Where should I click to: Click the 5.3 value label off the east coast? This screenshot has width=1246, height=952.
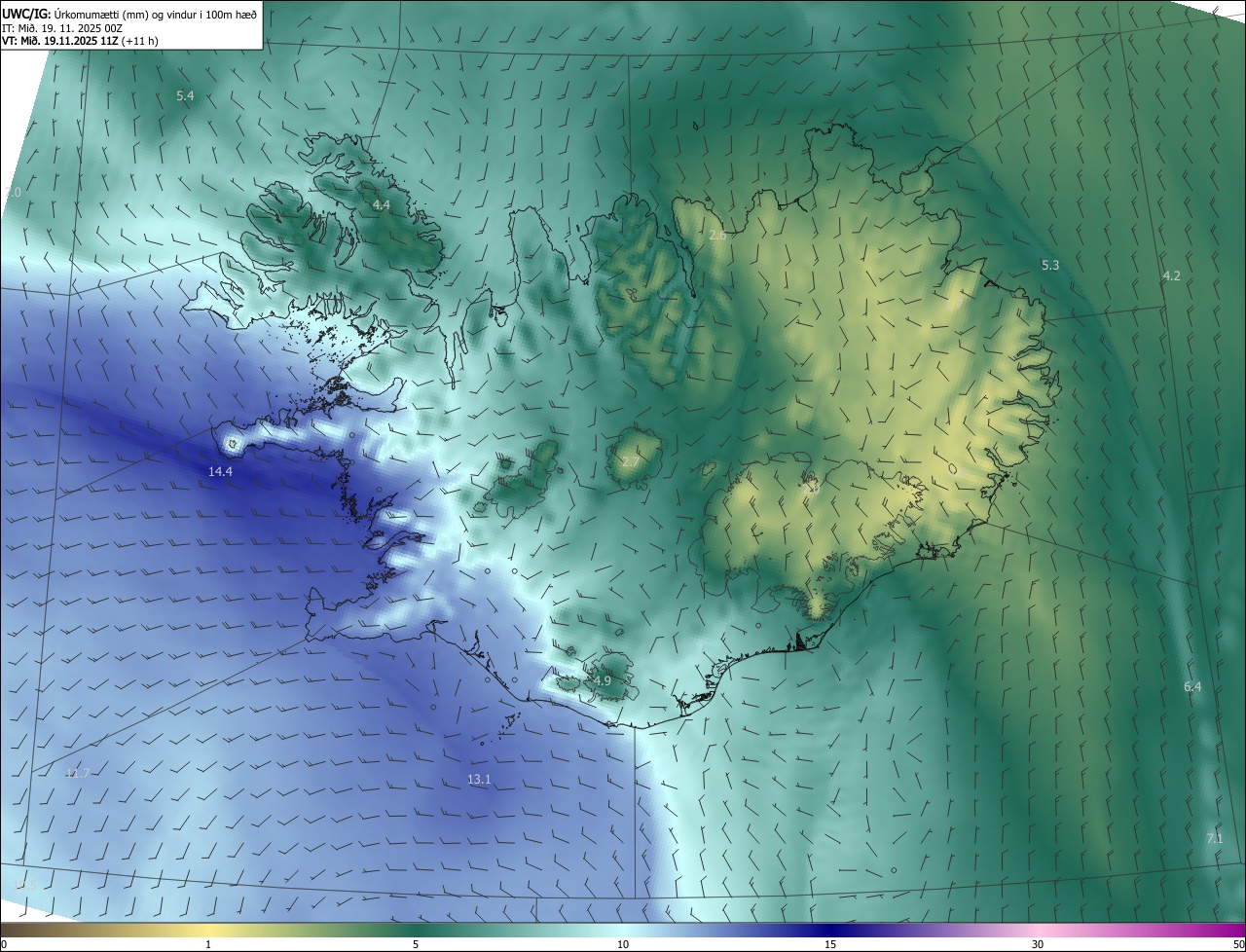[x=1050, y=266]
